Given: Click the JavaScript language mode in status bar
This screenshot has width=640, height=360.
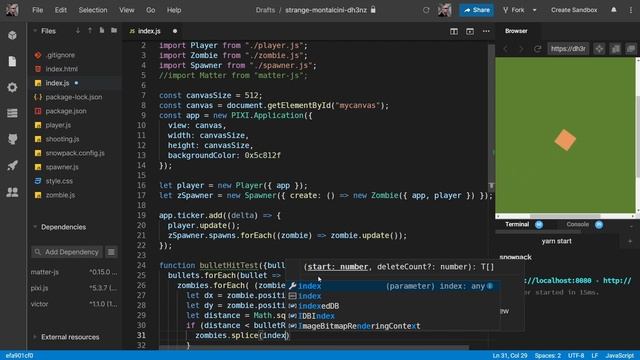Looking at the screenshot, I should click(x=619, y=356).
